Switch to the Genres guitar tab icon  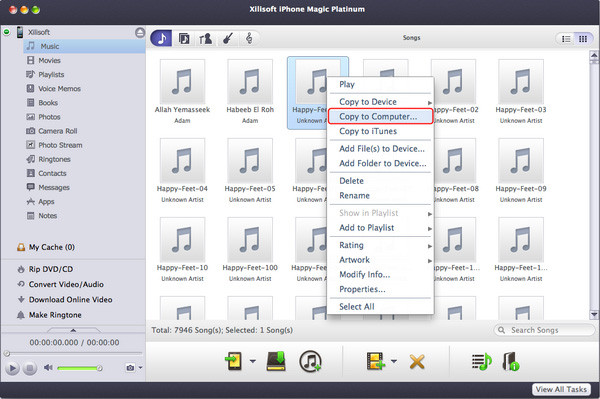coord(228,38)
